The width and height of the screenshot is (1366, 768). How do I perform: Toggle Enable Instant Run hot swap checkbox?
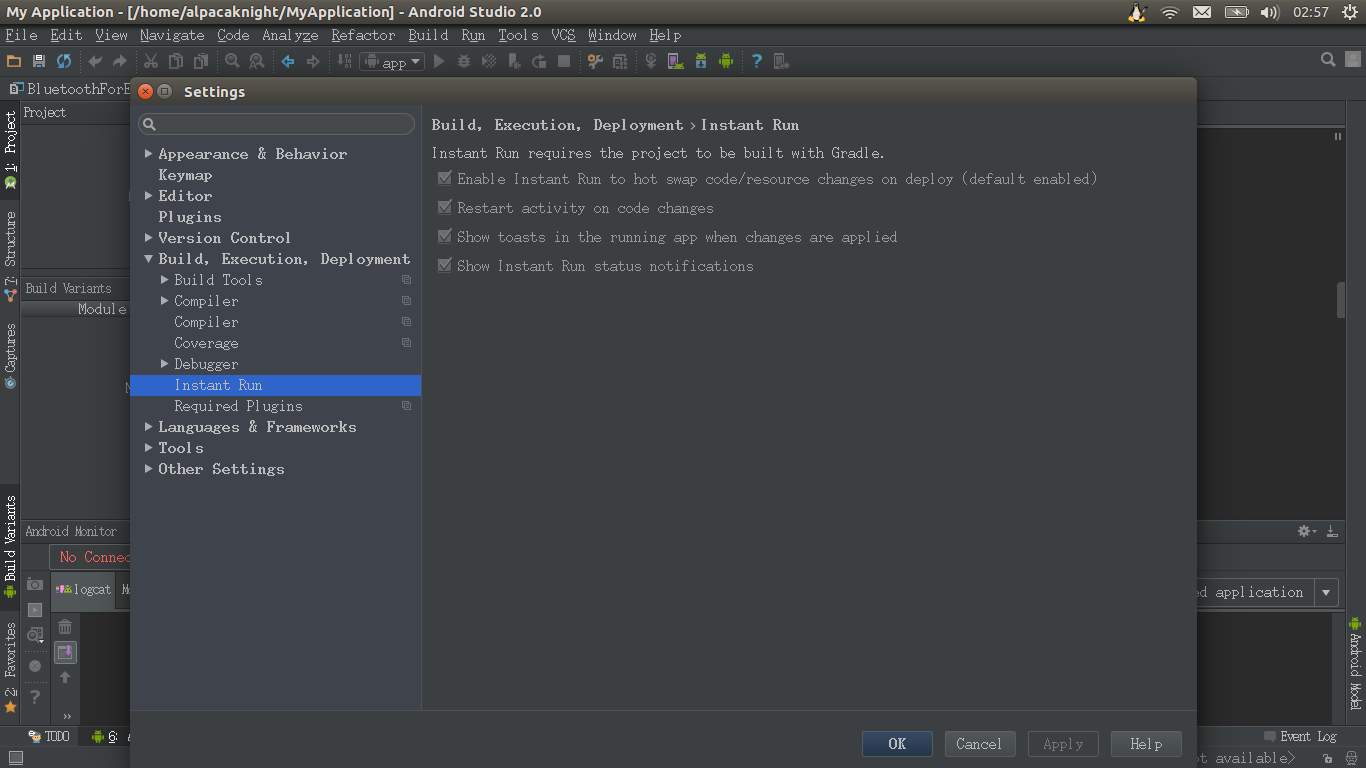445,179
